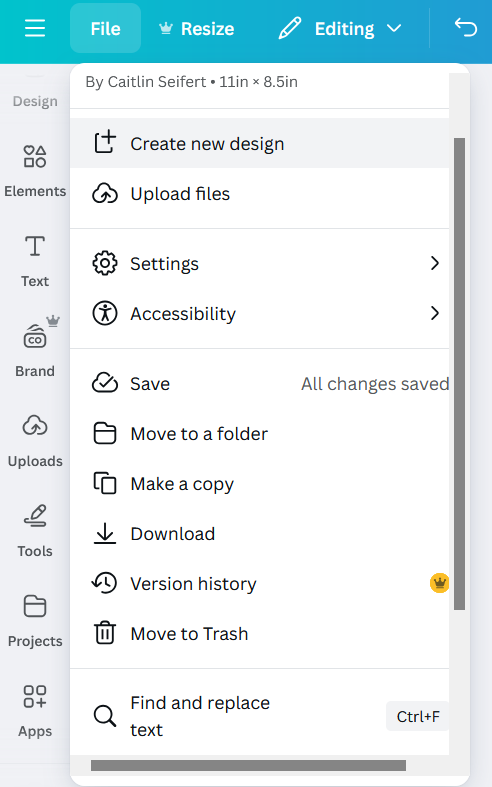
Task: Open the Text sidebar panel icon
Action: pos(35,246)
